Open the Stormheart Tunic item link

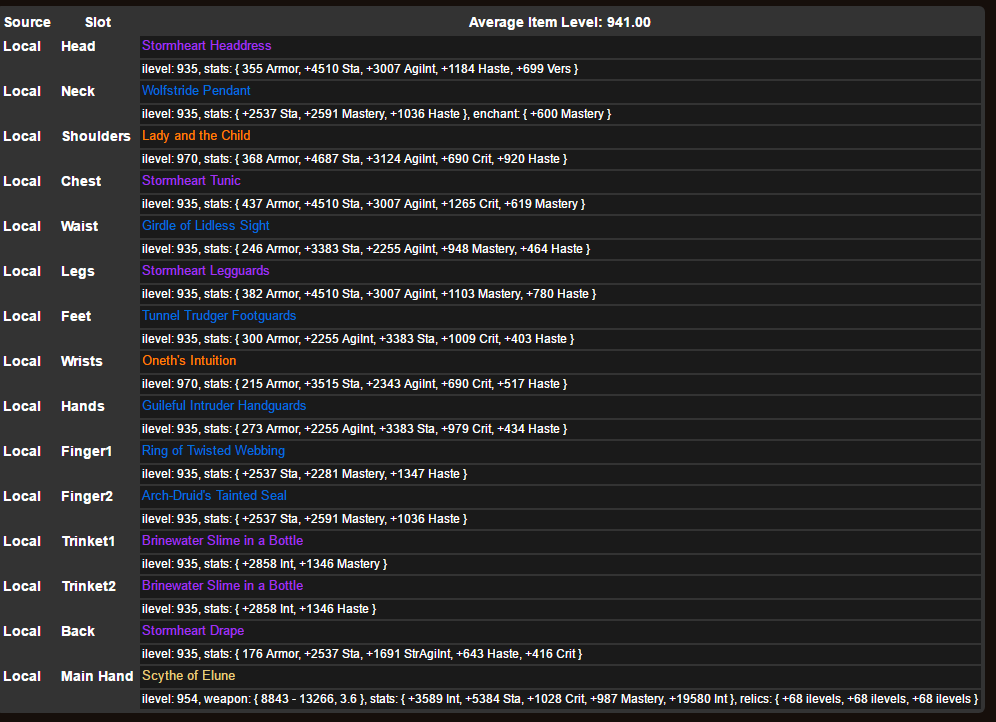click(x=191, y=181)
